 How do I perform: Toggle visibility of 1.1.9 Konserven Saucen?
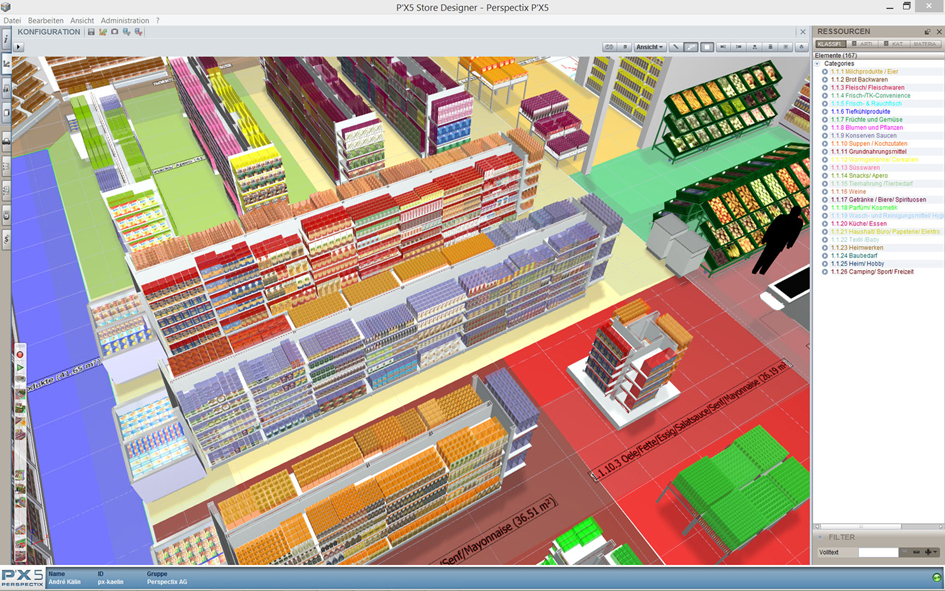tap(825, 136)
